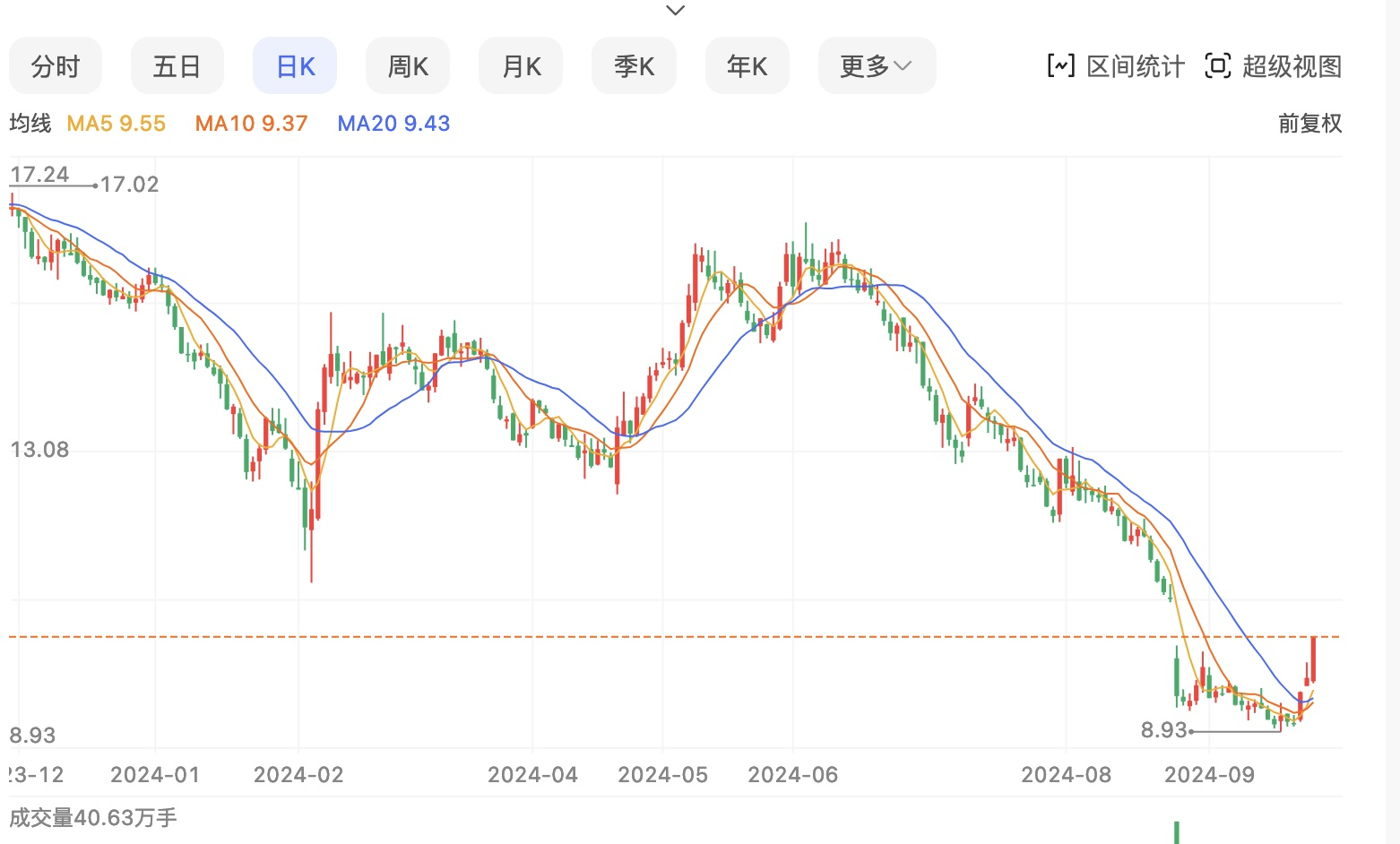Click the 均线 moving average label
Screen dimensions: 1400x844
click(30, 124)
